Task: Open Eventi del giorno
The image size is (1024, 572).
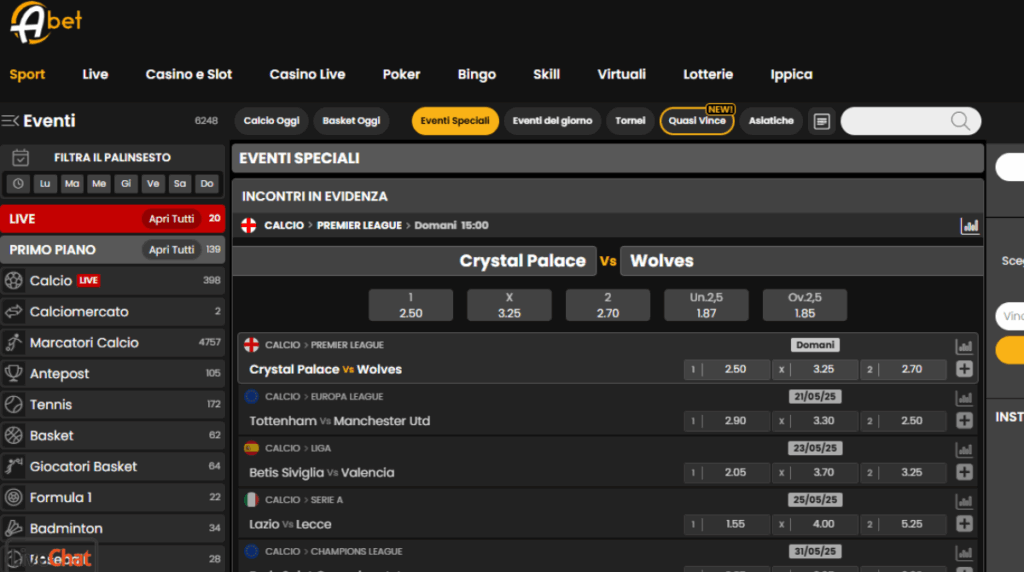Action: tap(552, 121)
